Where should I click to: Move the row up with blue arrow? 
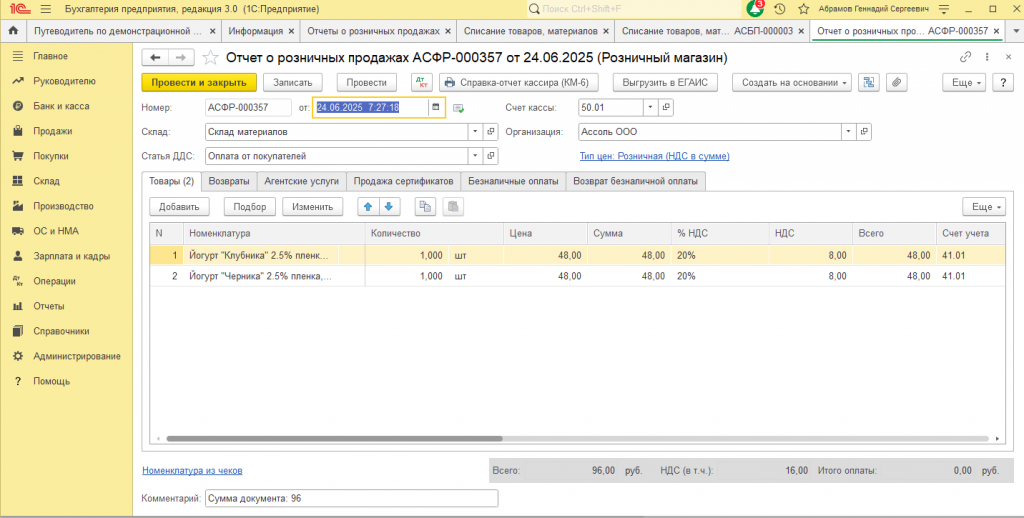(368, 206)
